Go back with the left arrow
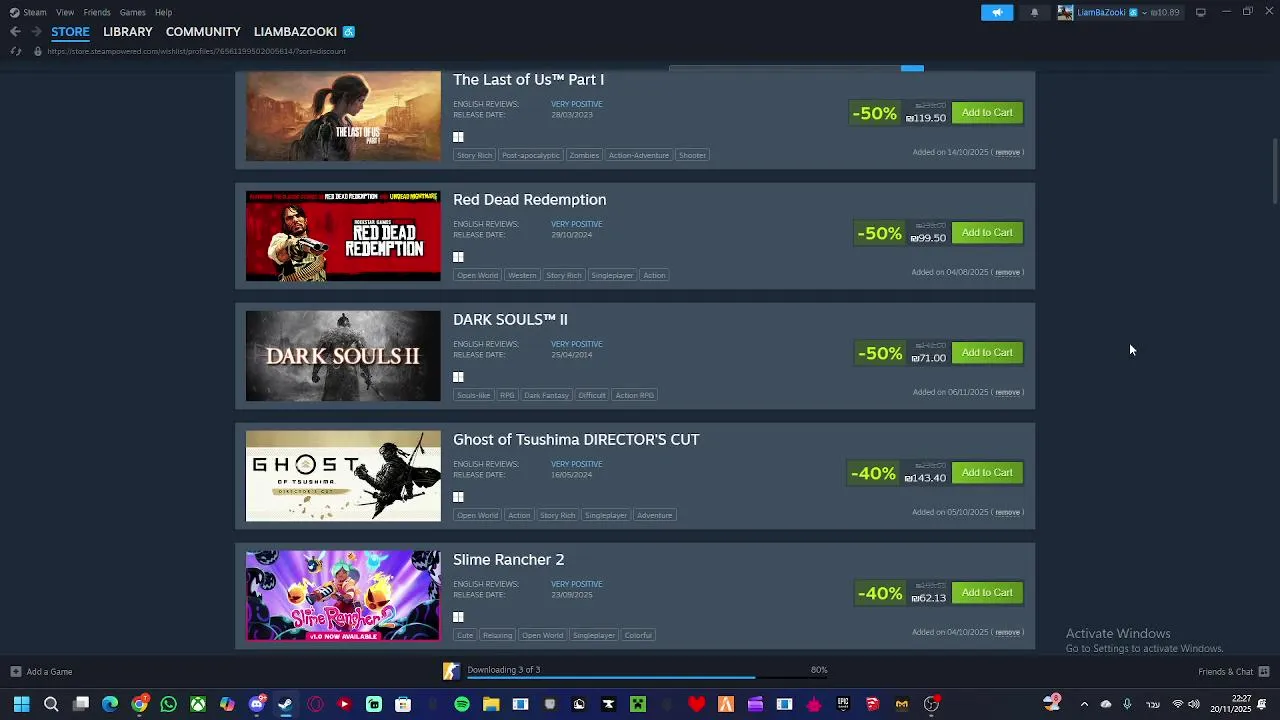The width and height of the screenshot is (1280, 720). (x=15, y=32)
